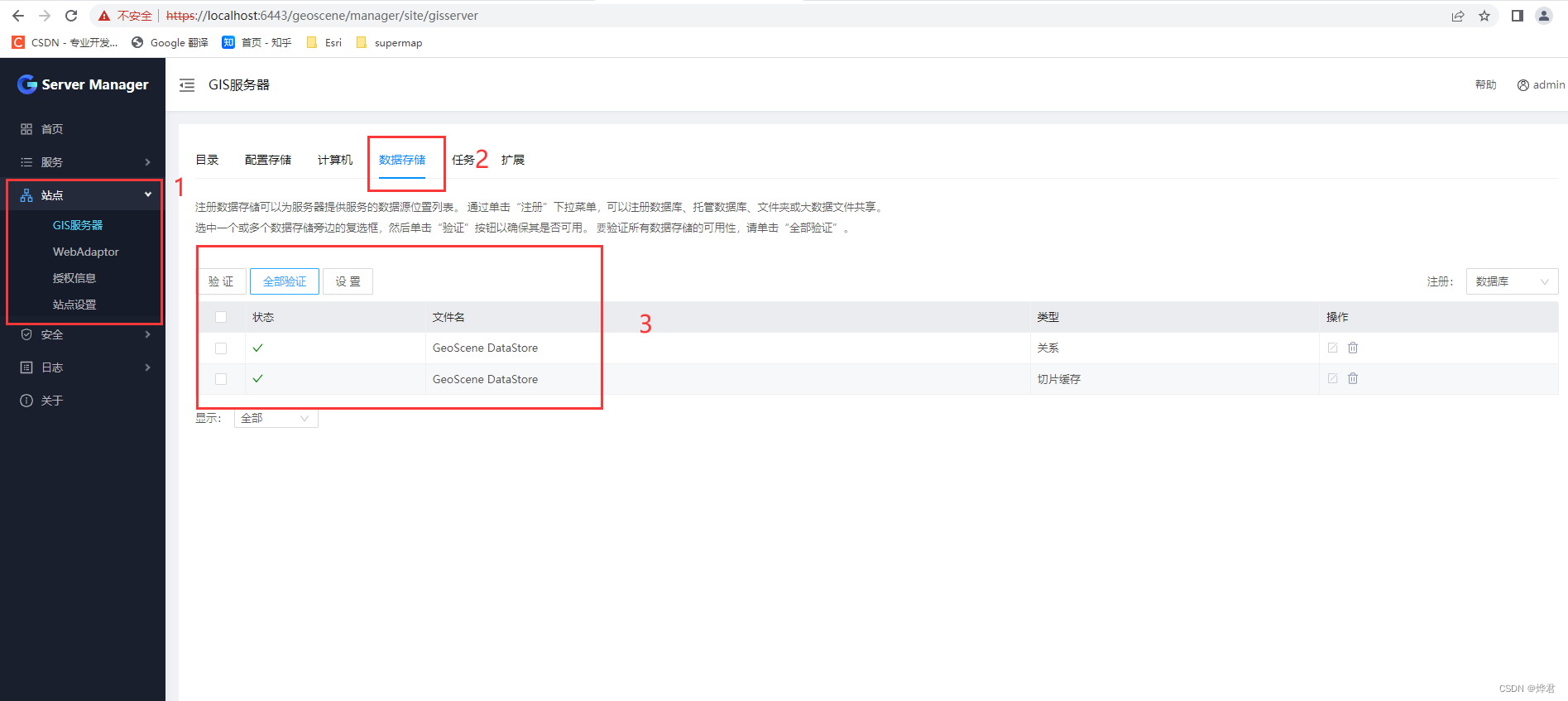The width and height of the screenshot is (1568, 701).
Task: Collapse the sidebar with the menu-fold icon
Action: click(187, 84)
